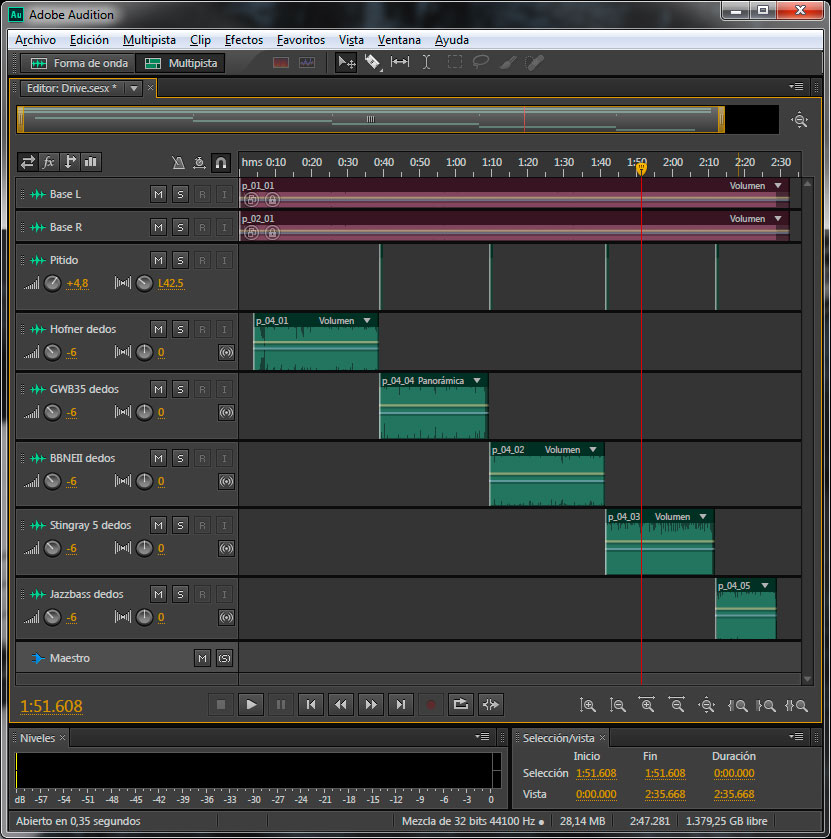Click the current time display 1:51.608
Screen dimensions: 831x839
(x=51, y=706)
